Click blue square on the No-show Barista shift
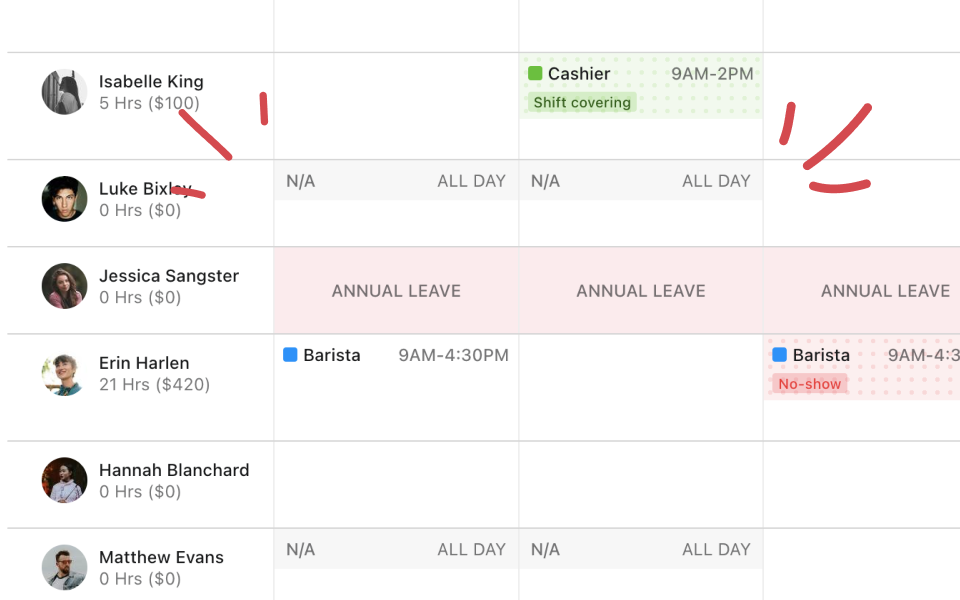The image size is (960, 600). click(779, 355)
